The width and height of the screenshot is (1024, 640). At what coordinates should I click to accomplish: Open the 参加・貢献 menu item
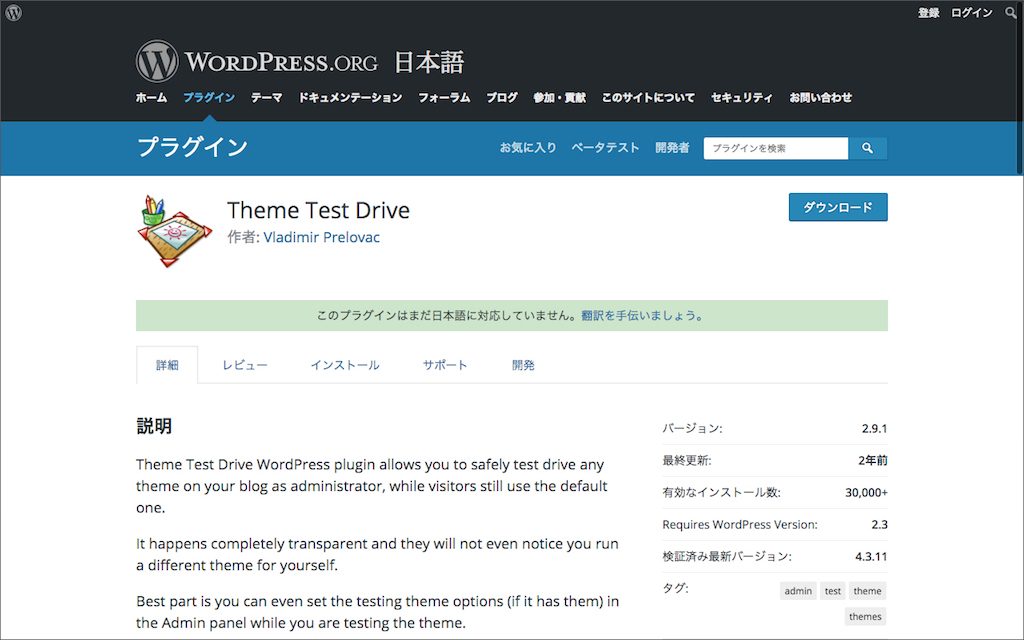point(560,97)
